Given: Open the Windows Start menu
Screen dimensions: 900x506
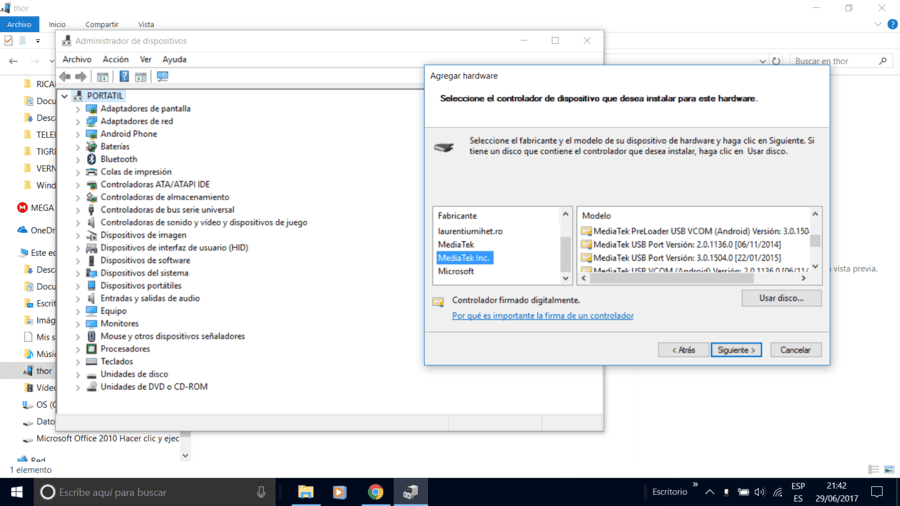Looking at the screenshot, I should click(x=17, y=492).
